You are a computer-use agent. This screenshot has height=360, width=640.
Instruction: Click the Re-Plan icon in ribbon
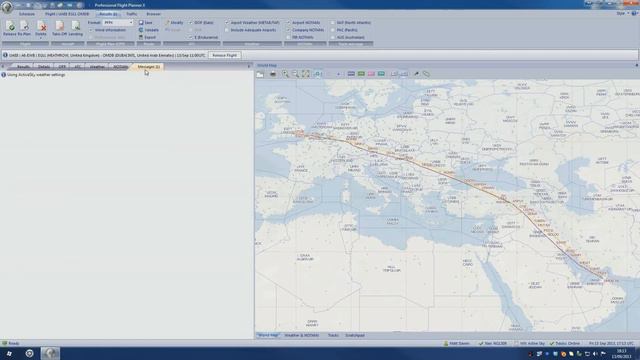point(24,27)
